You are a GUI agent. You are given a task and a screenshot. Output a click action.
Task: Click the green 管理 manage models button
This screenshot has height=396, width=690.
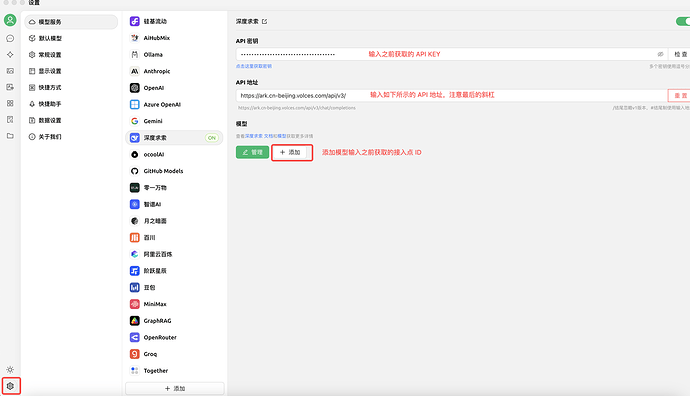252,152
